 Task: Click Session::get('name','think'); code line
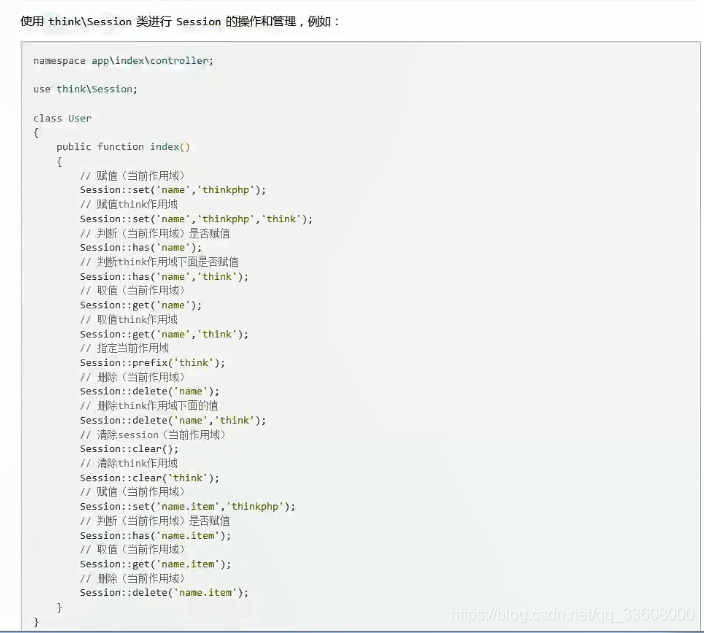(164, 334)
